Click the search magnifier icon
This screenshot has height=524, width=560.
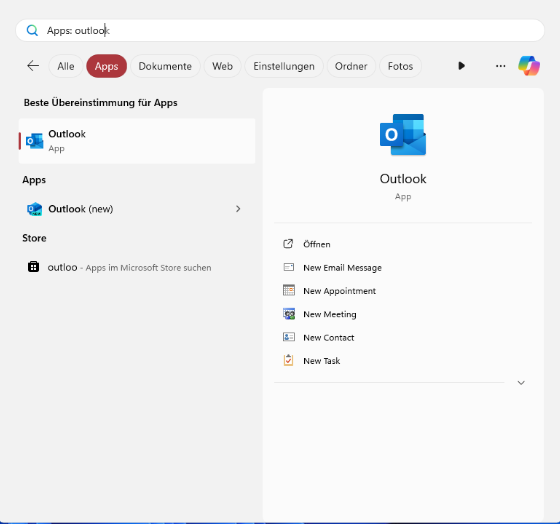(32, 30)
